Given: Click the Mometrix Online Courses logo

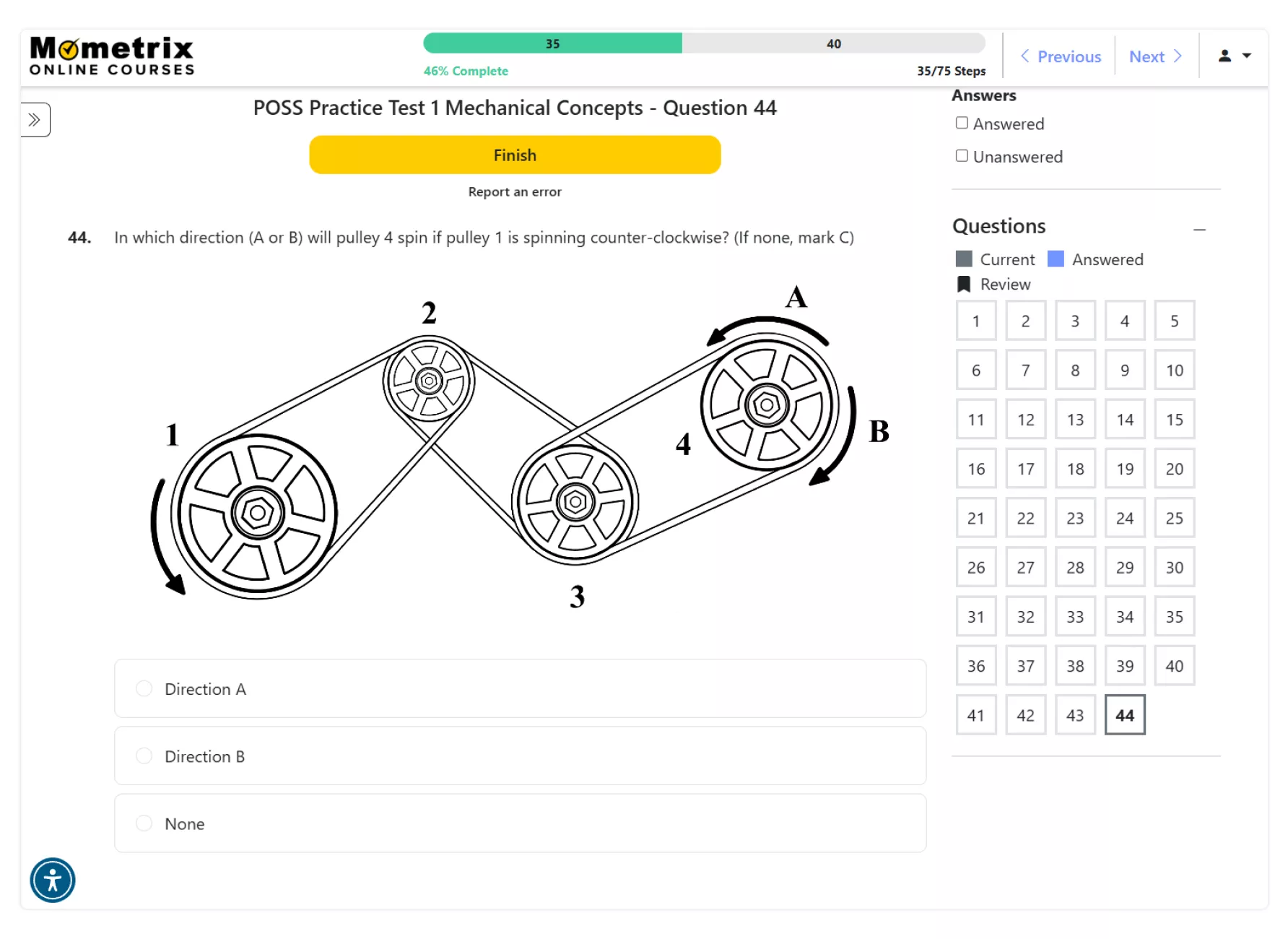Looking at the screenshot, I should point(112,56).
